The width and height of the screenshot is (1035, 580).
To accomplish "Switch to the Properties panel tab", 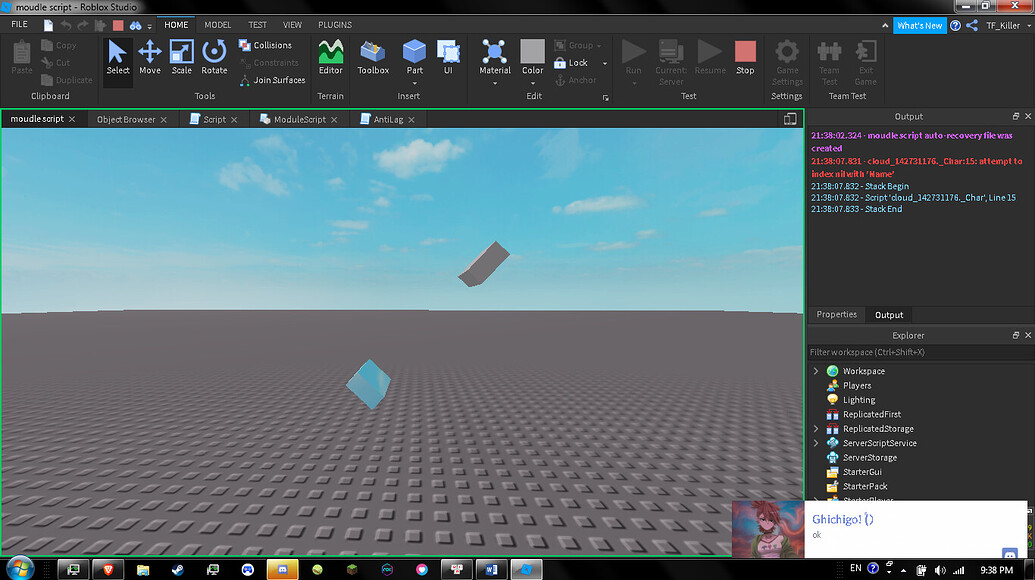I will (836, 315).
